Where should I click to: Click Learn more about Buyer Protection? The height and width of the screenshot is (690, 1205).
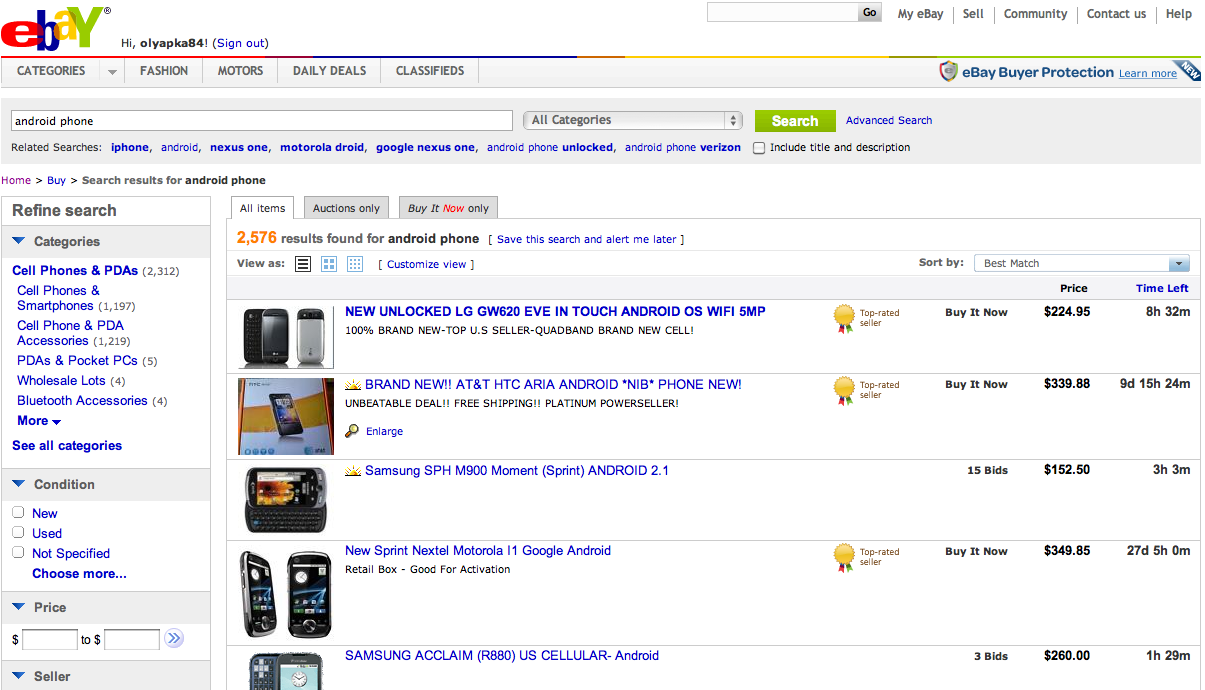pos(1147,73)
